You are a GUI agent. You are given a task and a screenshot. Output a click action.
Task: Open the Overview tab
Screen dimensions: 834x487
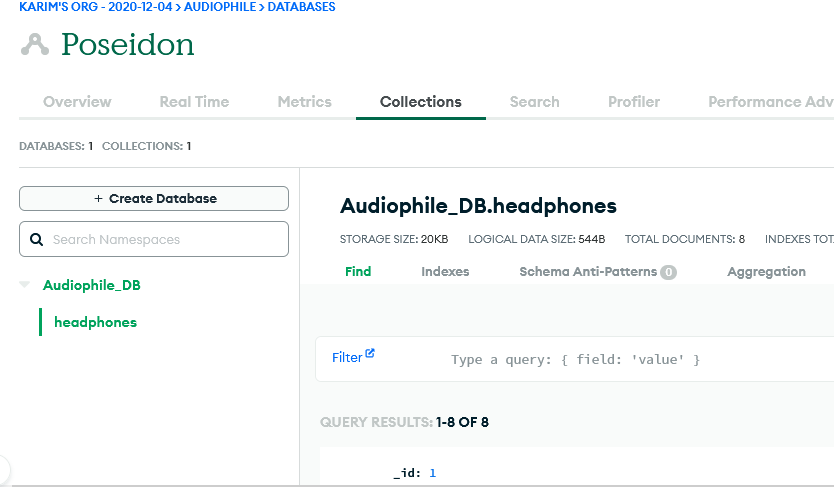(77, 102)
